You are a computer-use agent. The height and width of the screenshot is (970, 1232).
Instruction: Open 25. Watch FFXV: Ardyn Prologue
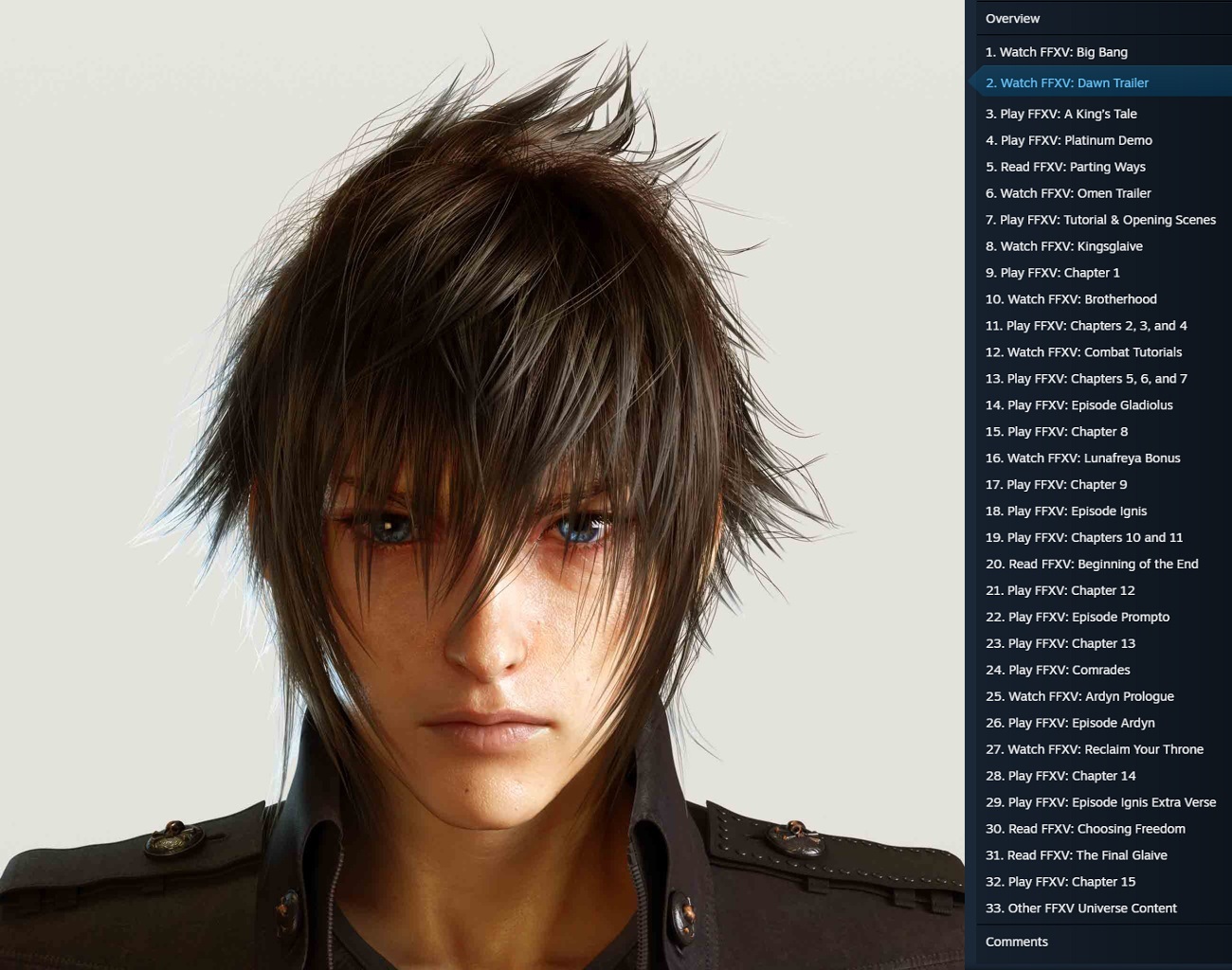click(x=1079, y=697)
